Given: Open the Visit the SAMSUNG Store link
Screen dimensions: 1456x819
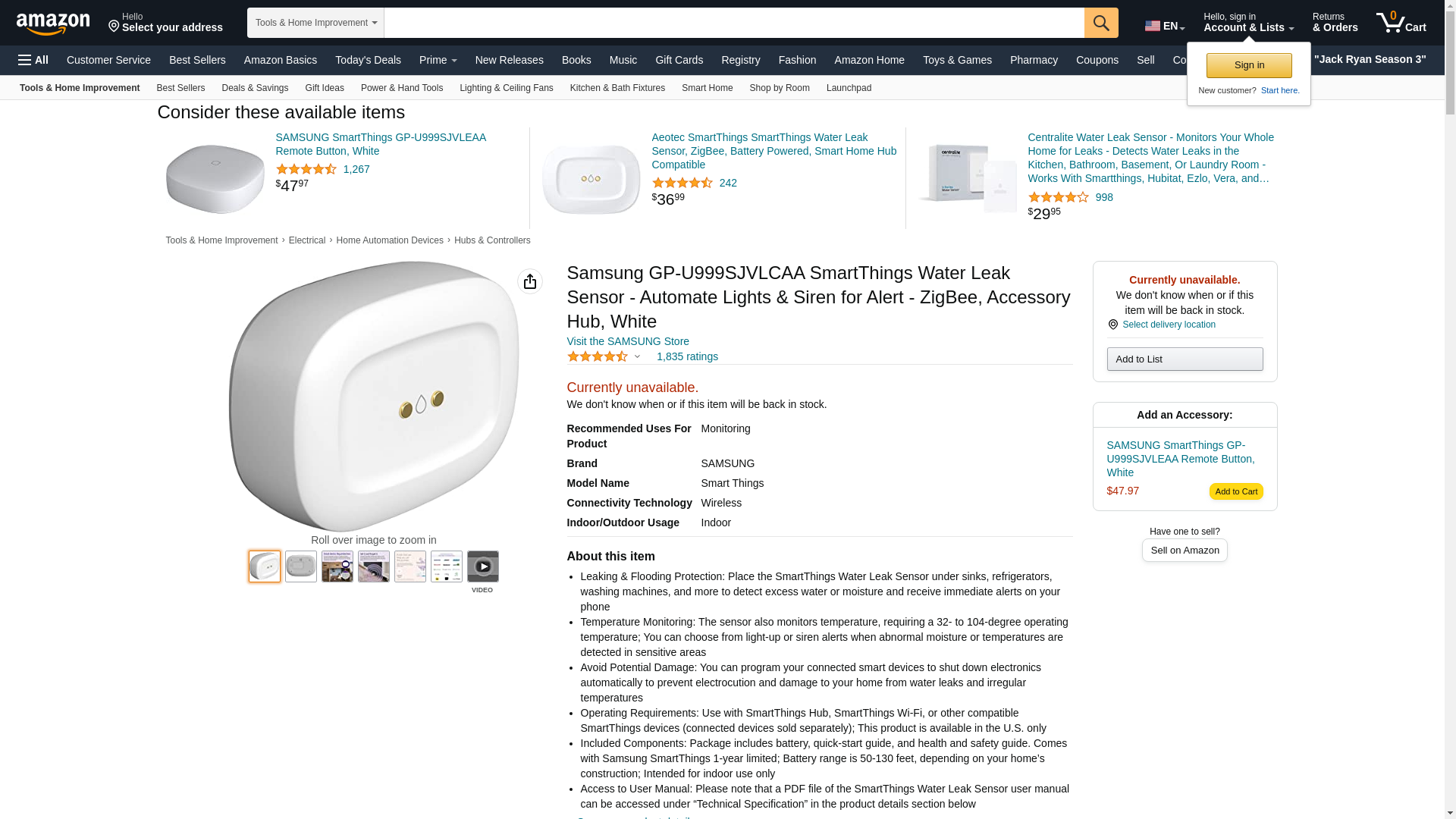Looking at the screenshot, I should [628, 341].
